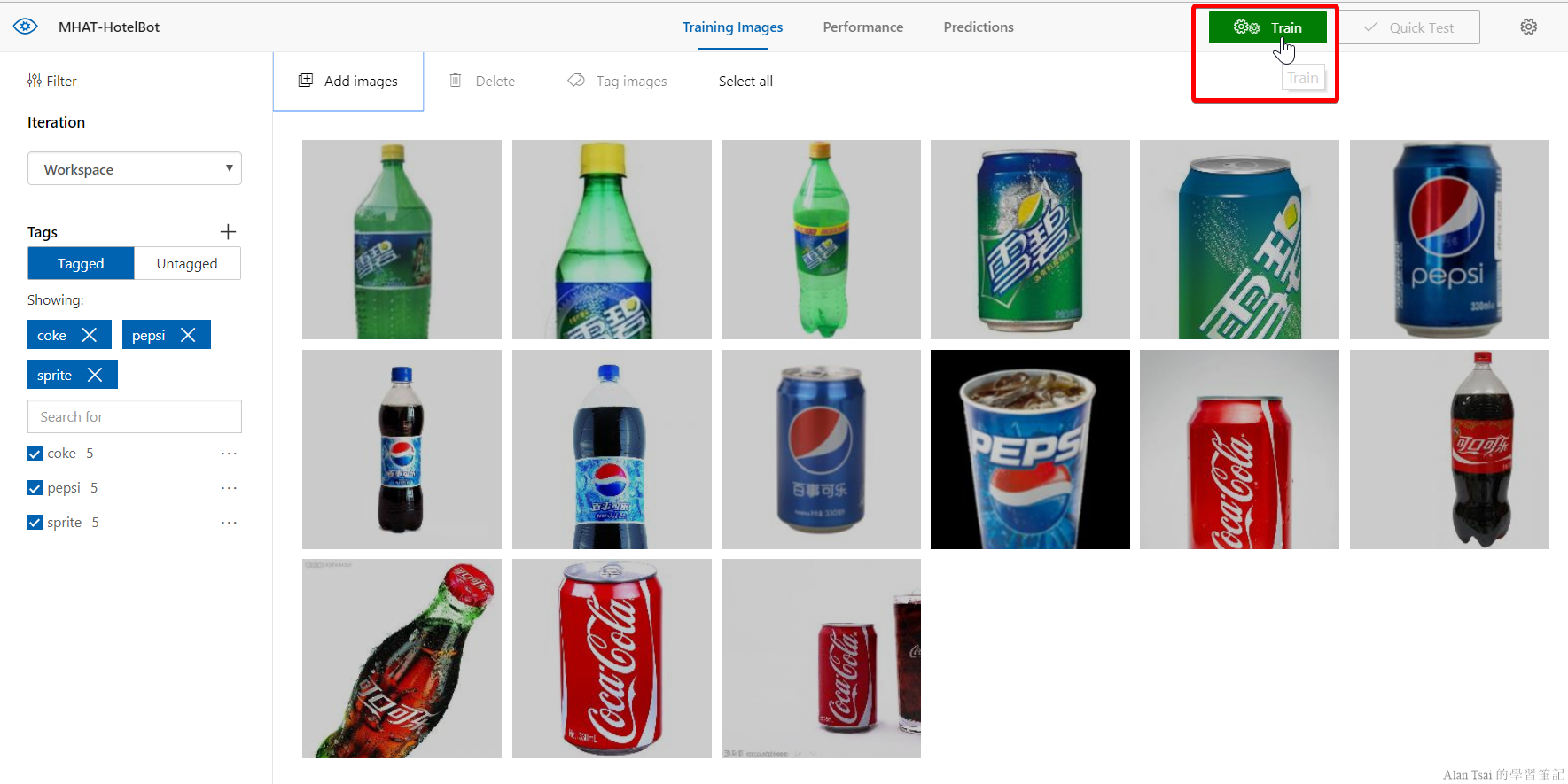Select the Coca-Cola plastic bottle image
The width and height of the screenshot is (1568, 784).
[1449, 449]
